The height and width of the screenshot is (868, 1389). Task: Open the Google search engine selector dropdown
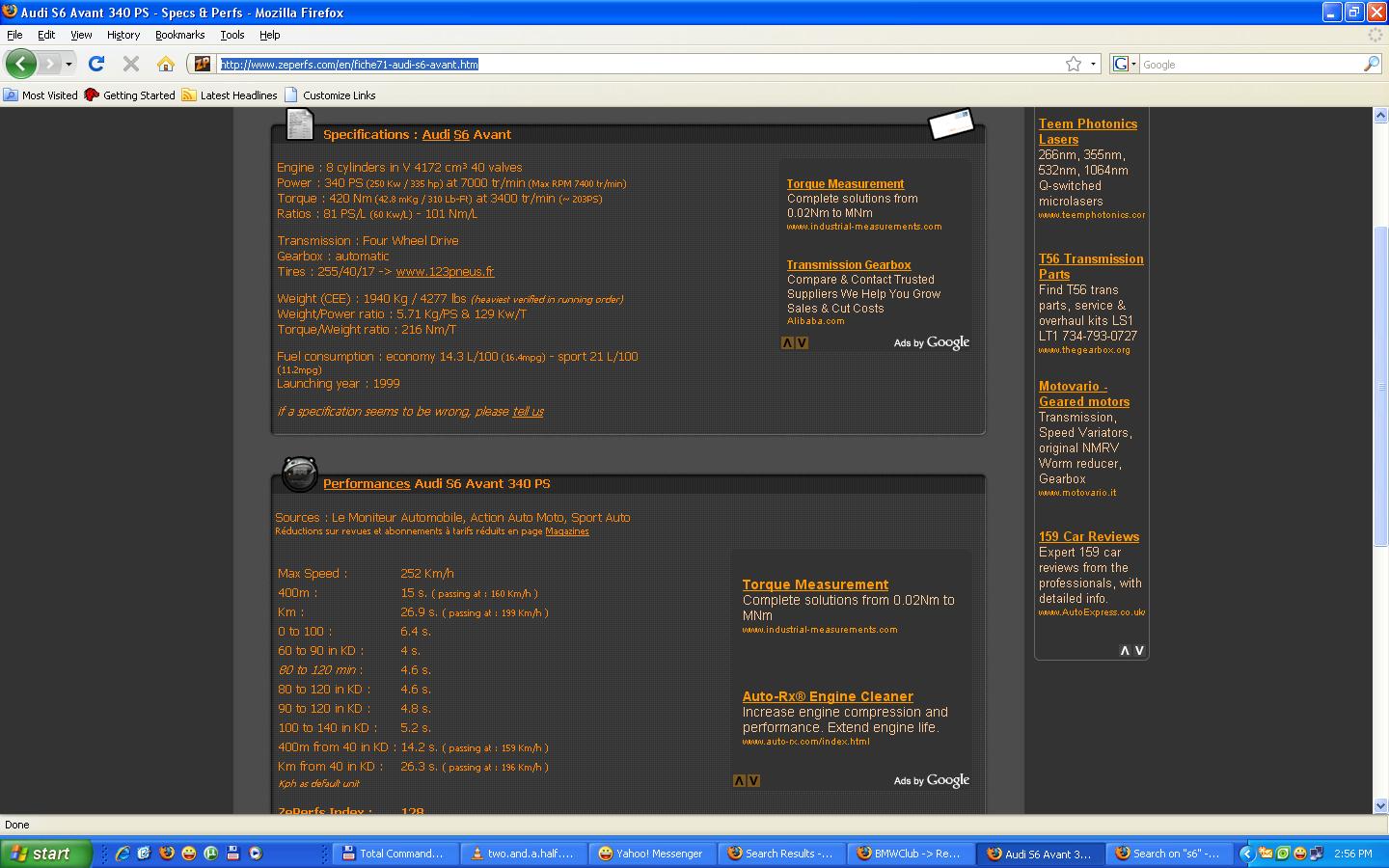point(1125,64)
